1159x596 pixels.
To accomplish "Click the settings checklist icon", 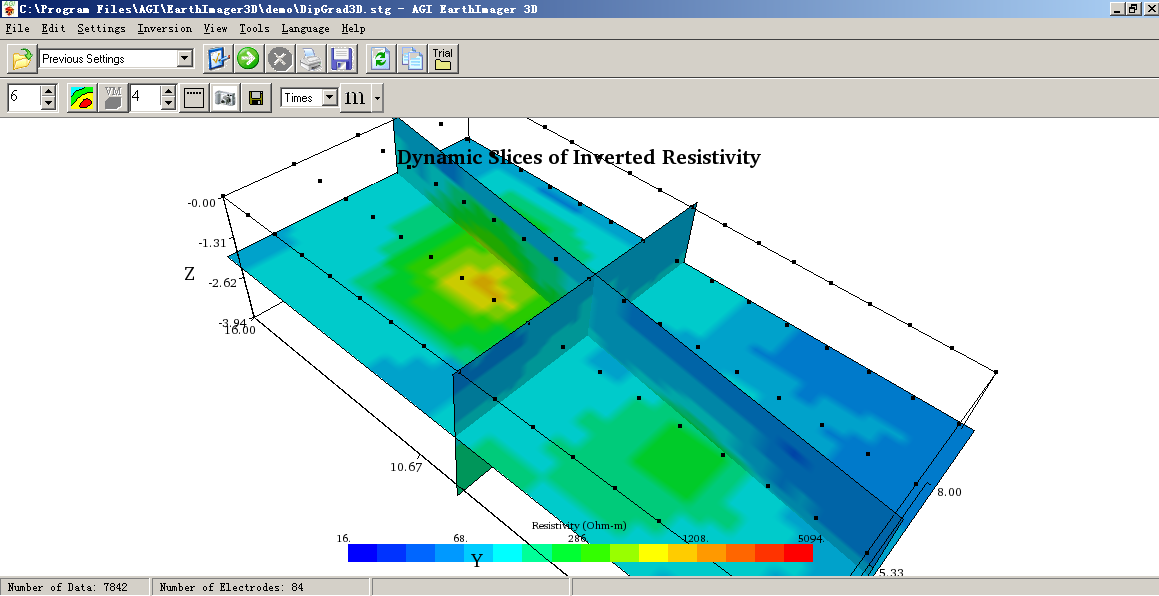I will tap(218, 58).
